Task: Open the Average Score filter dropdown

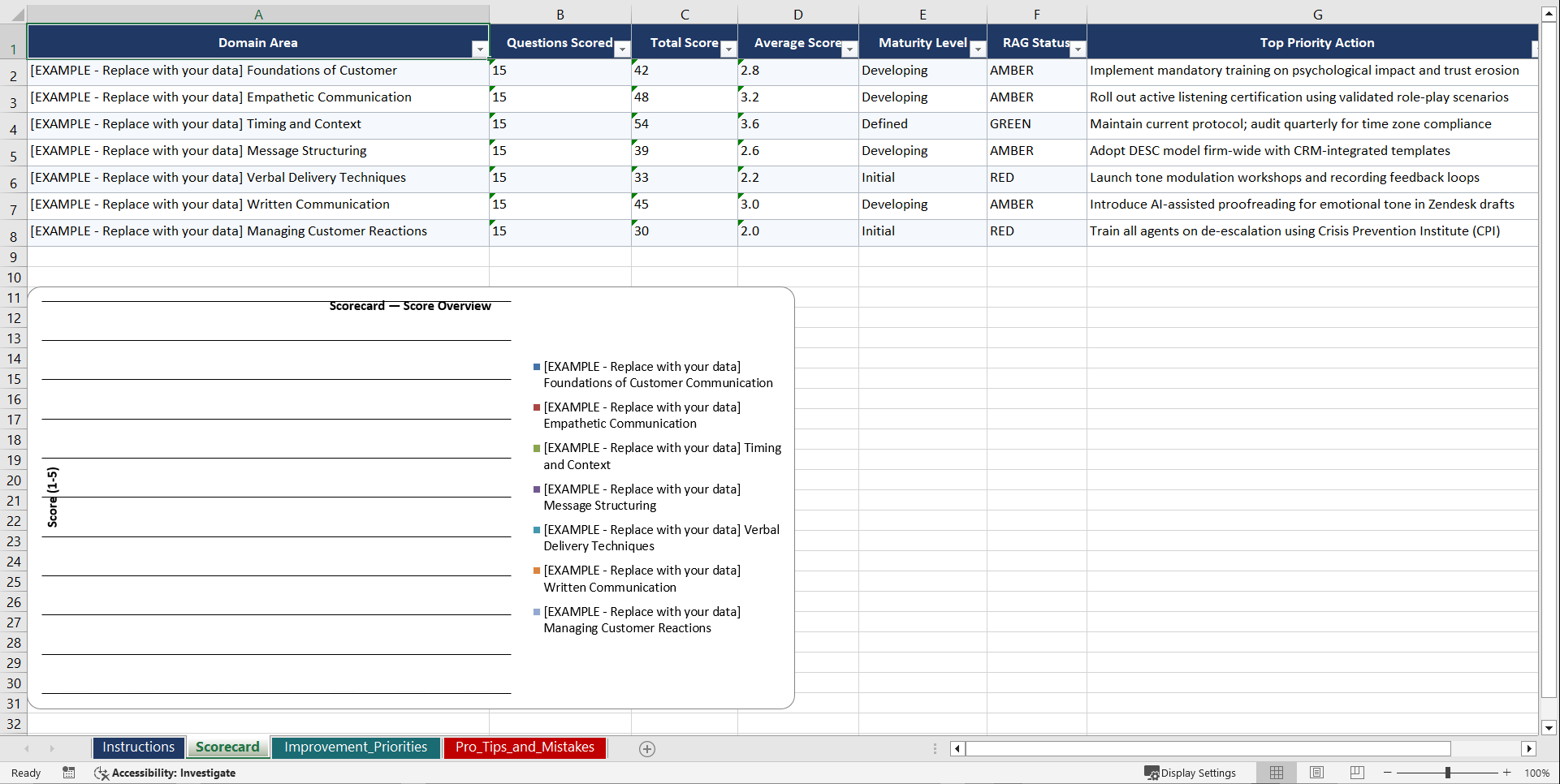Action: coord(849,50)
